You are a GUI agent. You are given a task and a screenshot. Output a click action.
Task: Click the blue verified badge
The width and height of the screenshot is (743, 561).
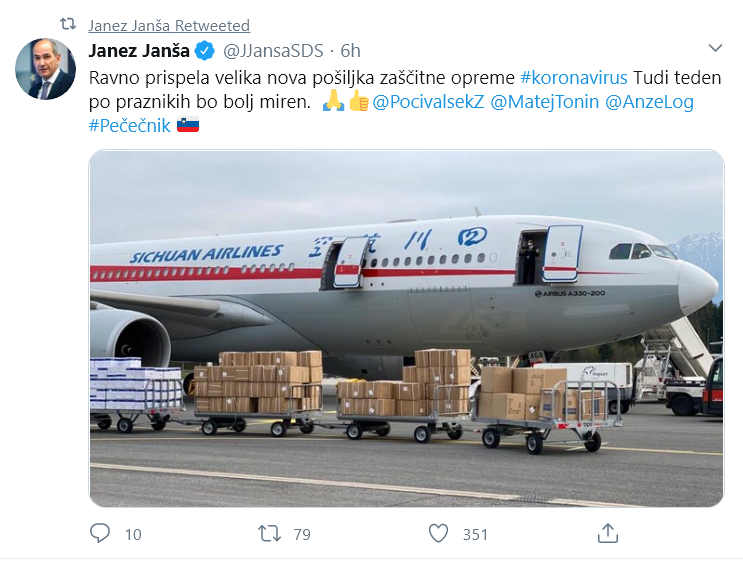(x=203, y=51)
